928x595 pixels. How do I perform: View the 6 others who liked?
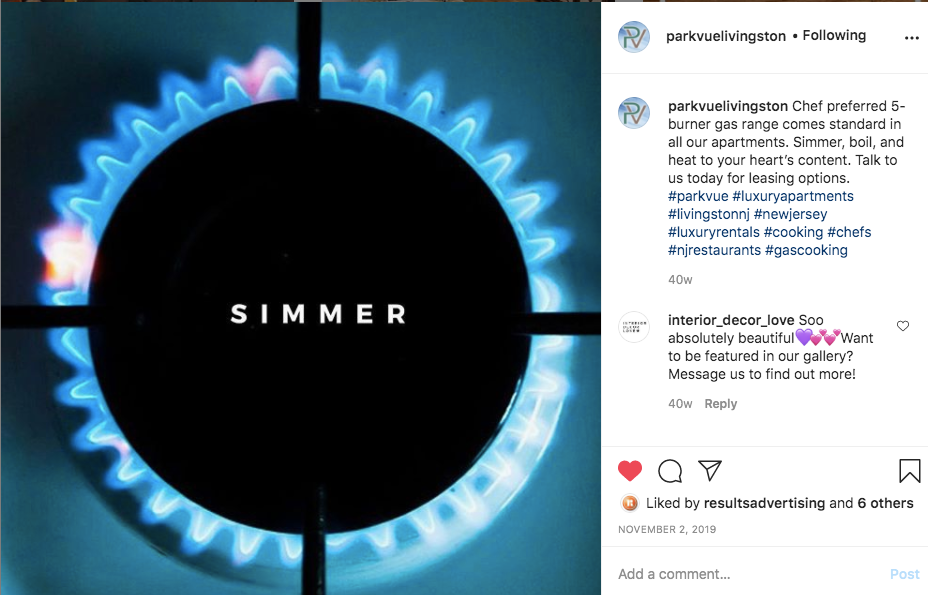(x=885, y=503)
